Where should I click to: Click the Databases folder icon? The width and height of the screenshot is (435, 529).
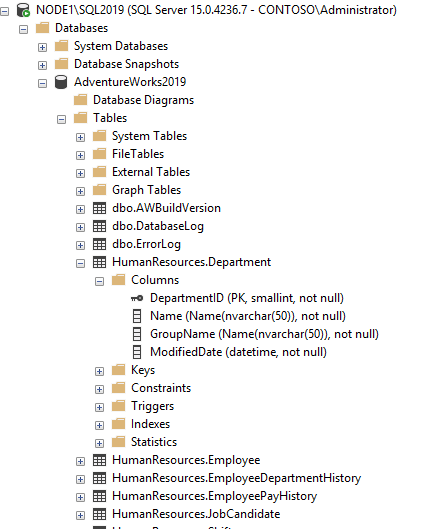coord(43,28)
